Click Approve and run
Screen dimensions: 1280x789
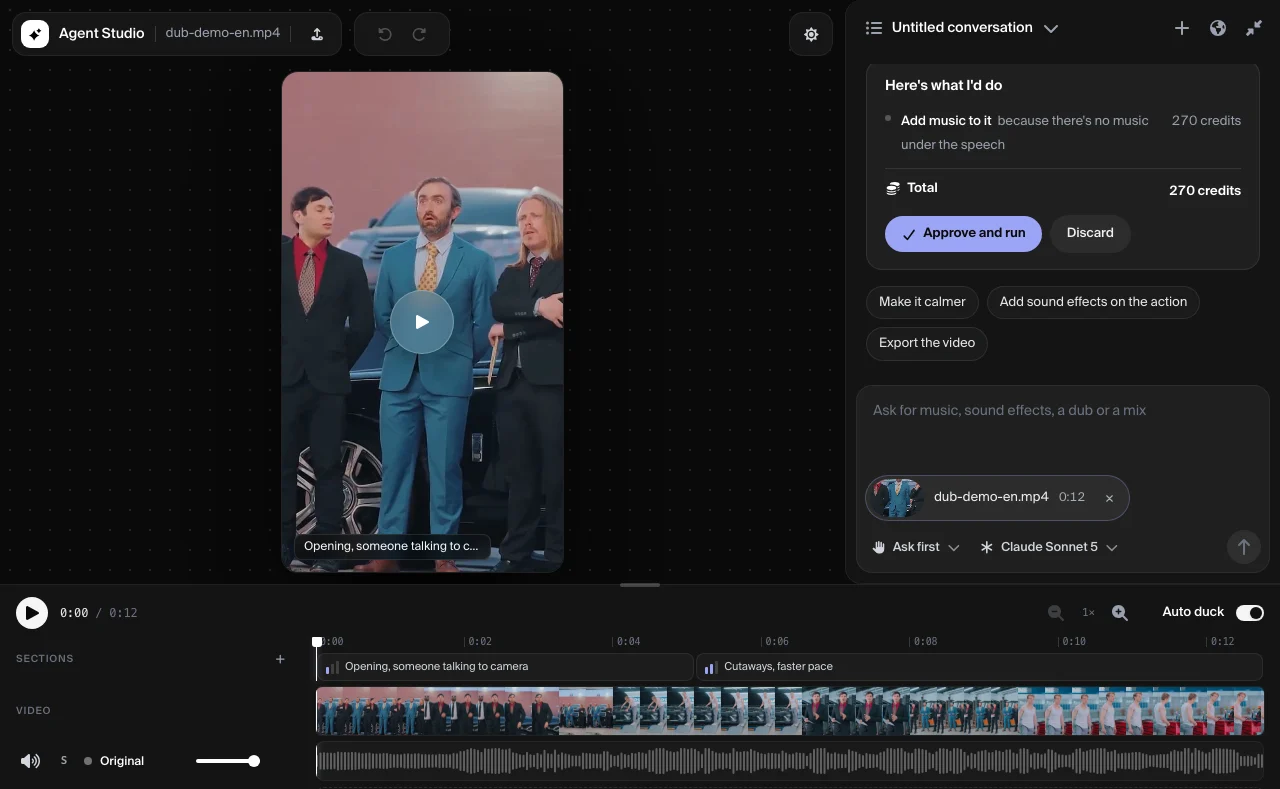tap(963, 233)
